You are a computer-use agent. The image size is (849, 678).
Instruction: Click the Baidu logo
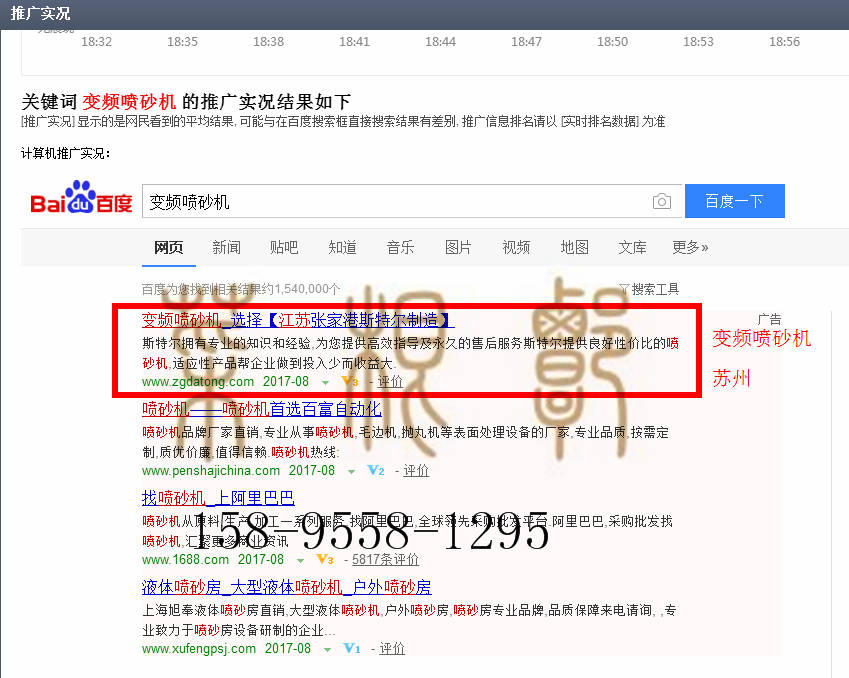(81, 197)
